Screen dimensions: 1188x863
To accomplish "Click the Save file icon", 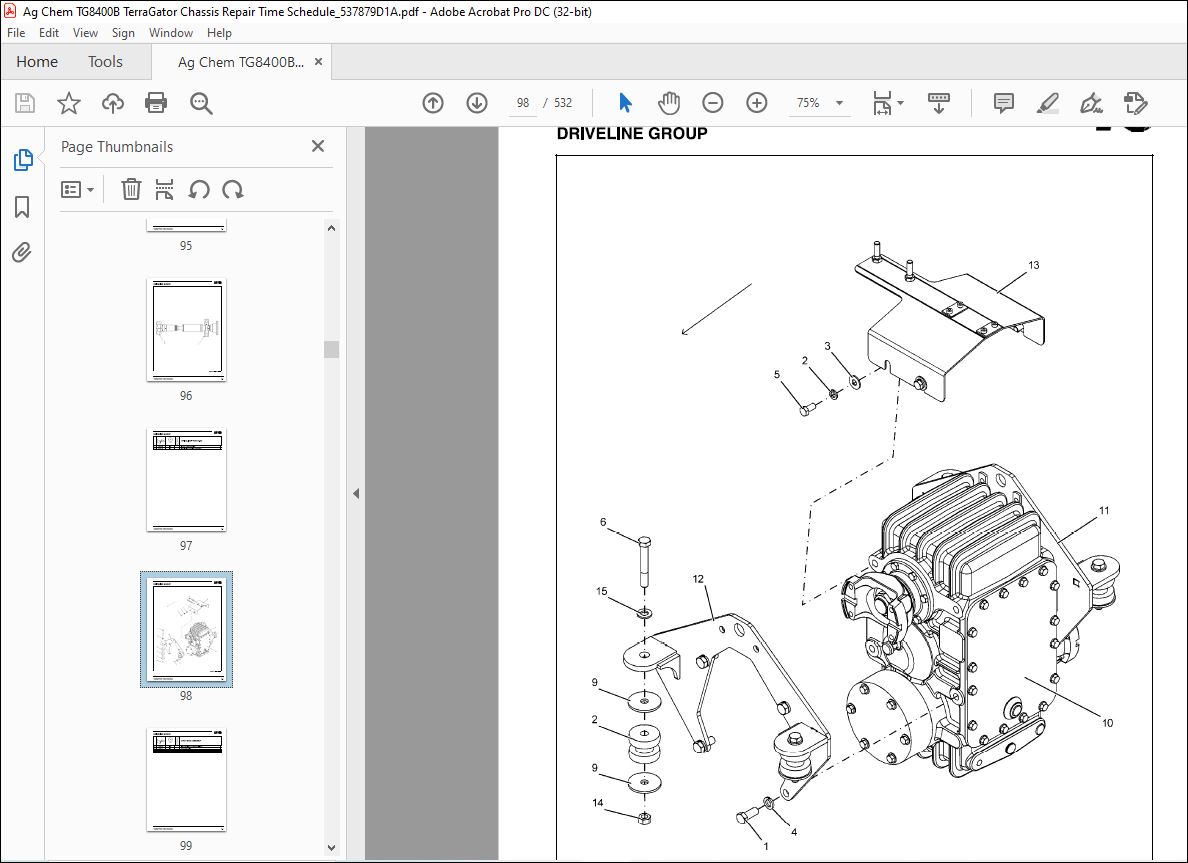I will point(25,103).
